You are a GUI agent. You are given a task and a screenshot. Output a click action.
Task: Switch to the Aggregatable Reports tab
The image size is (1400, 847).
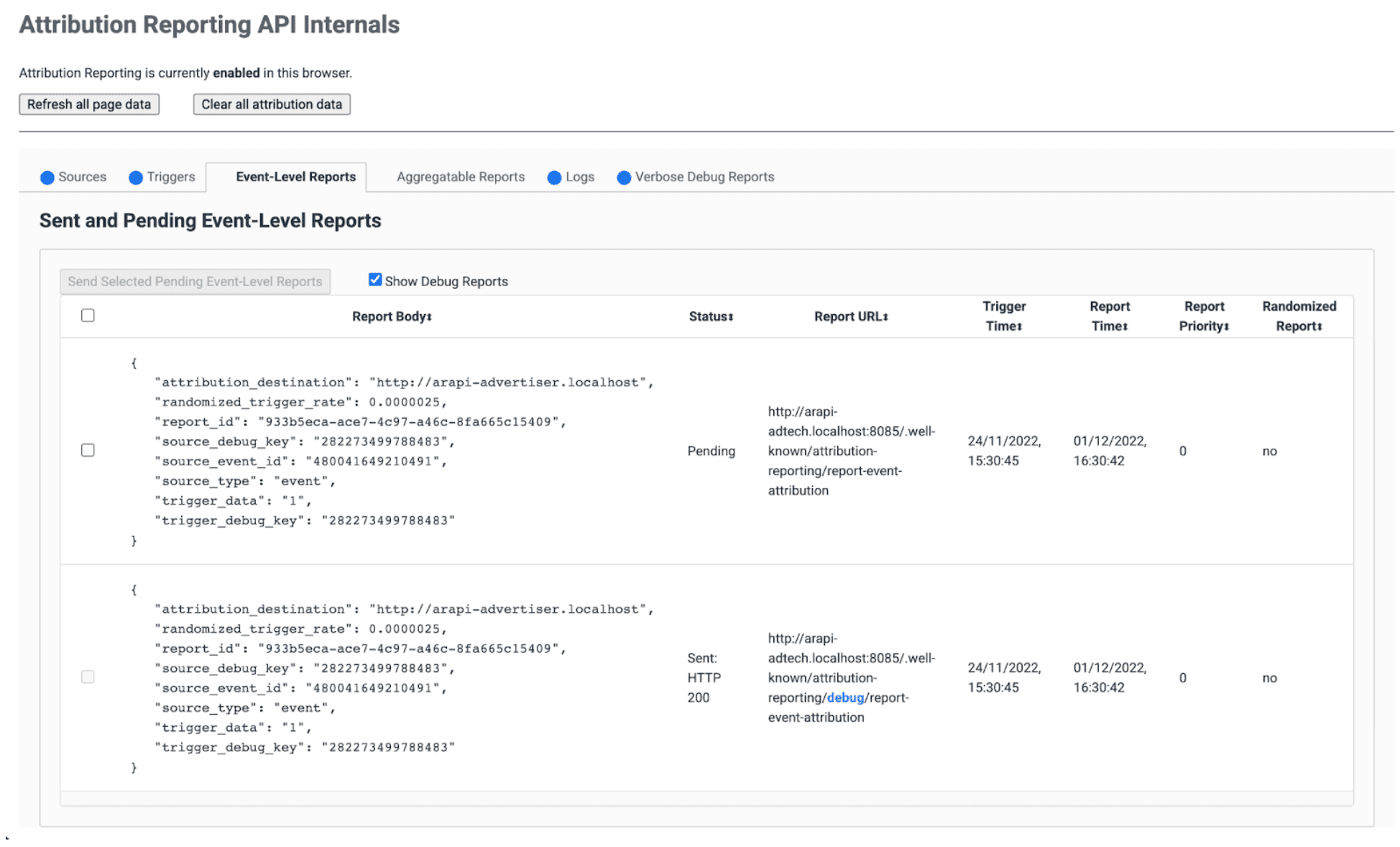click(x=459, y=177)
